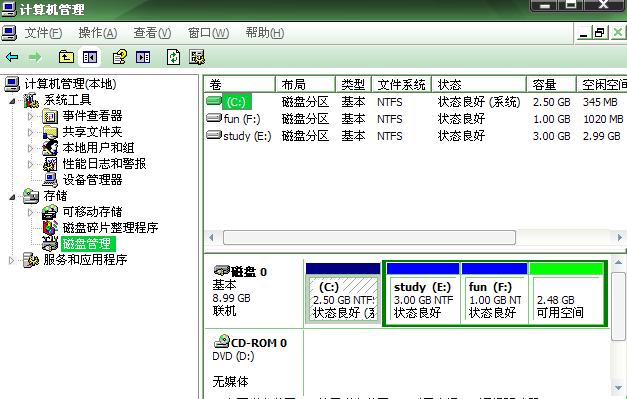Click the horizontal scrollbar right arrow
This screenshot has height=399, width=627.
click(x=619, y=237)
